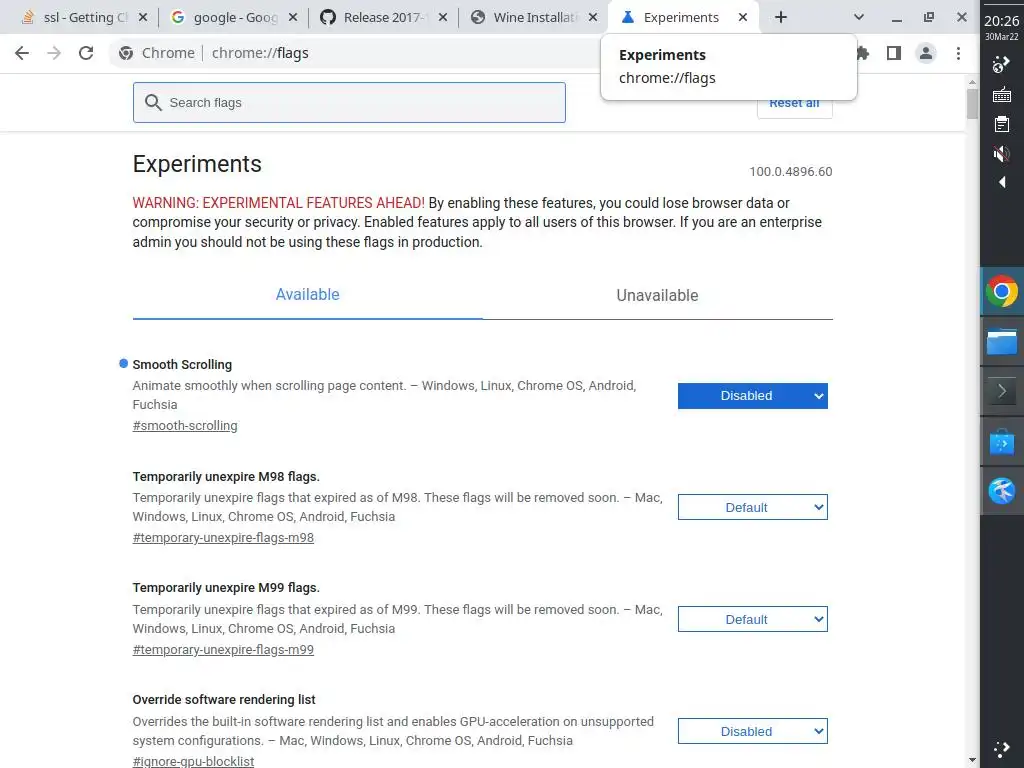Viewport: 1024px width, 768px height.
Task: Click the #smooth-scrolling anchor link
Action: (185, 426)
